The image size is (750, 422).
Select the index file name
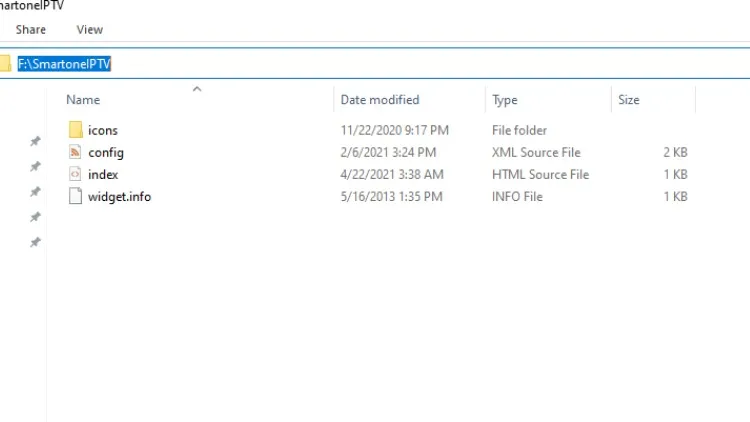[x=103, y=174]
